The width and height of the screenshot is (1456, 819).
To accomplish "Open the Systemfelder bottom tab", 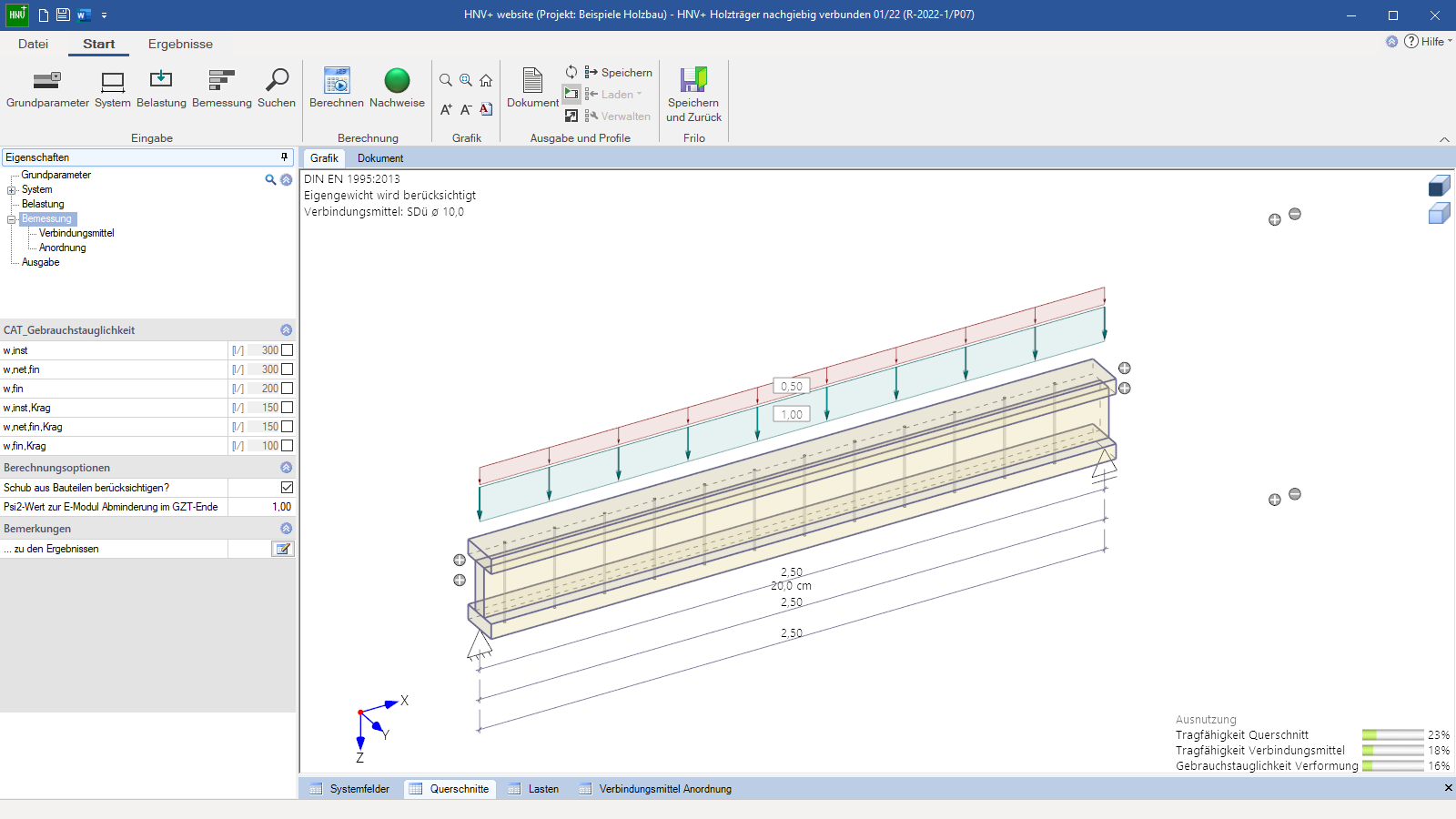I will pos(350,789).
